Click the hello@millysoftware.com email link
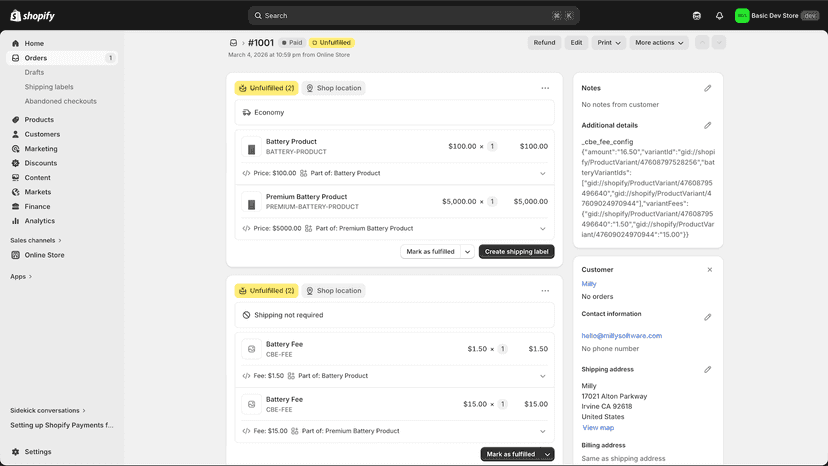Screen dimensions: 828x466 (622, 335)
